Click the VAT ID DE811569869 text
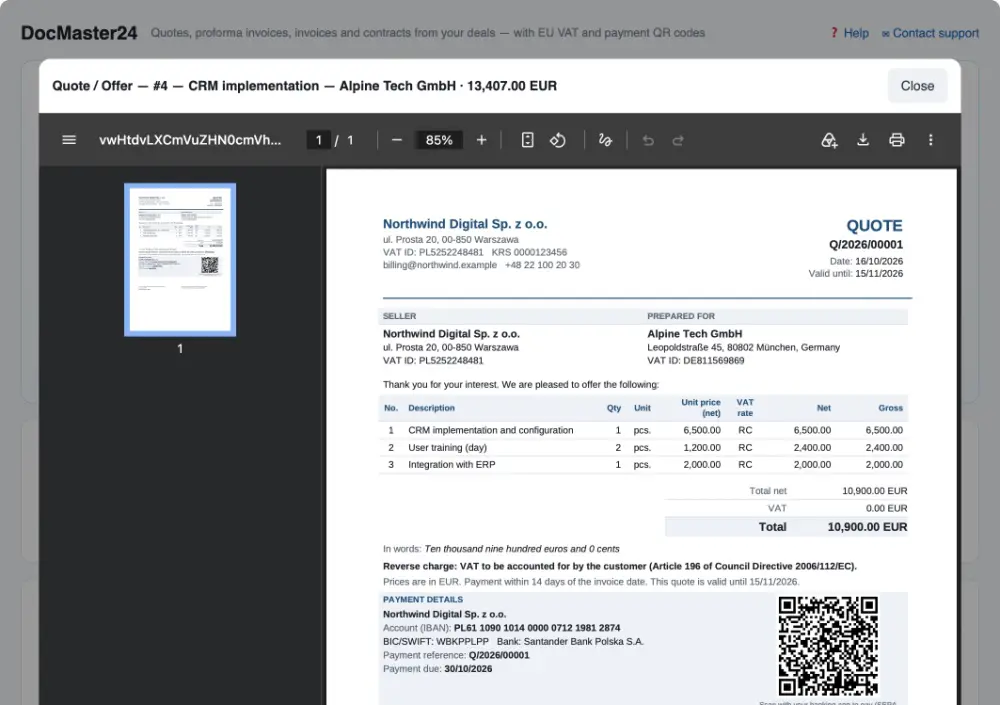The width and height of the screenshot is (1000, 705). (695, 360)
